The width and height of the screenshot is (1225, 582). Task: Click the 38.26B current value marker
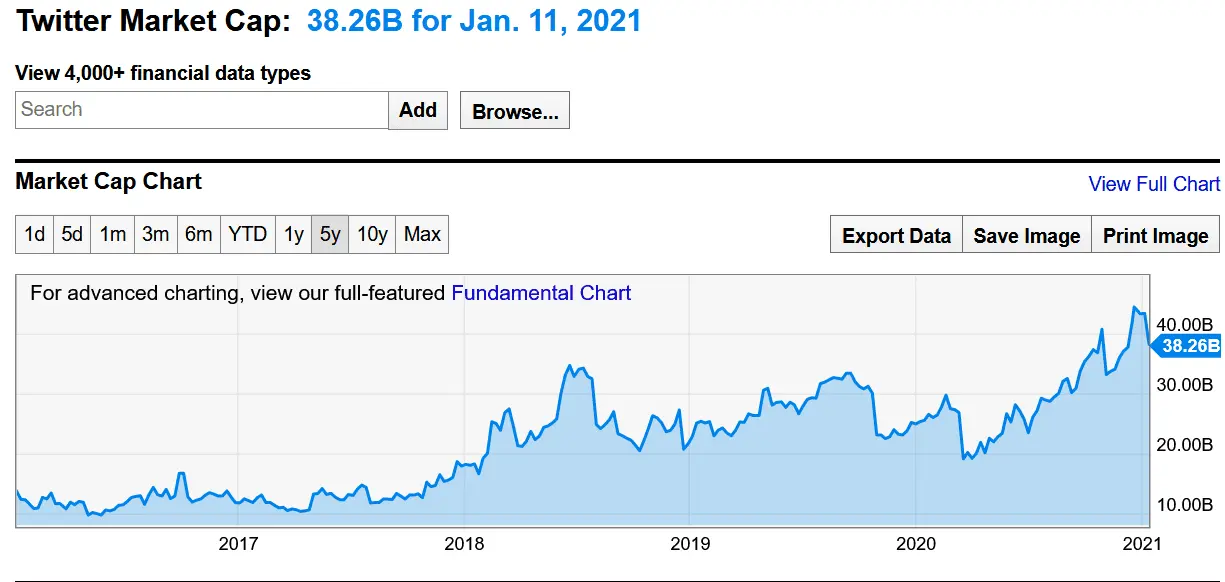pos(1190,346)
